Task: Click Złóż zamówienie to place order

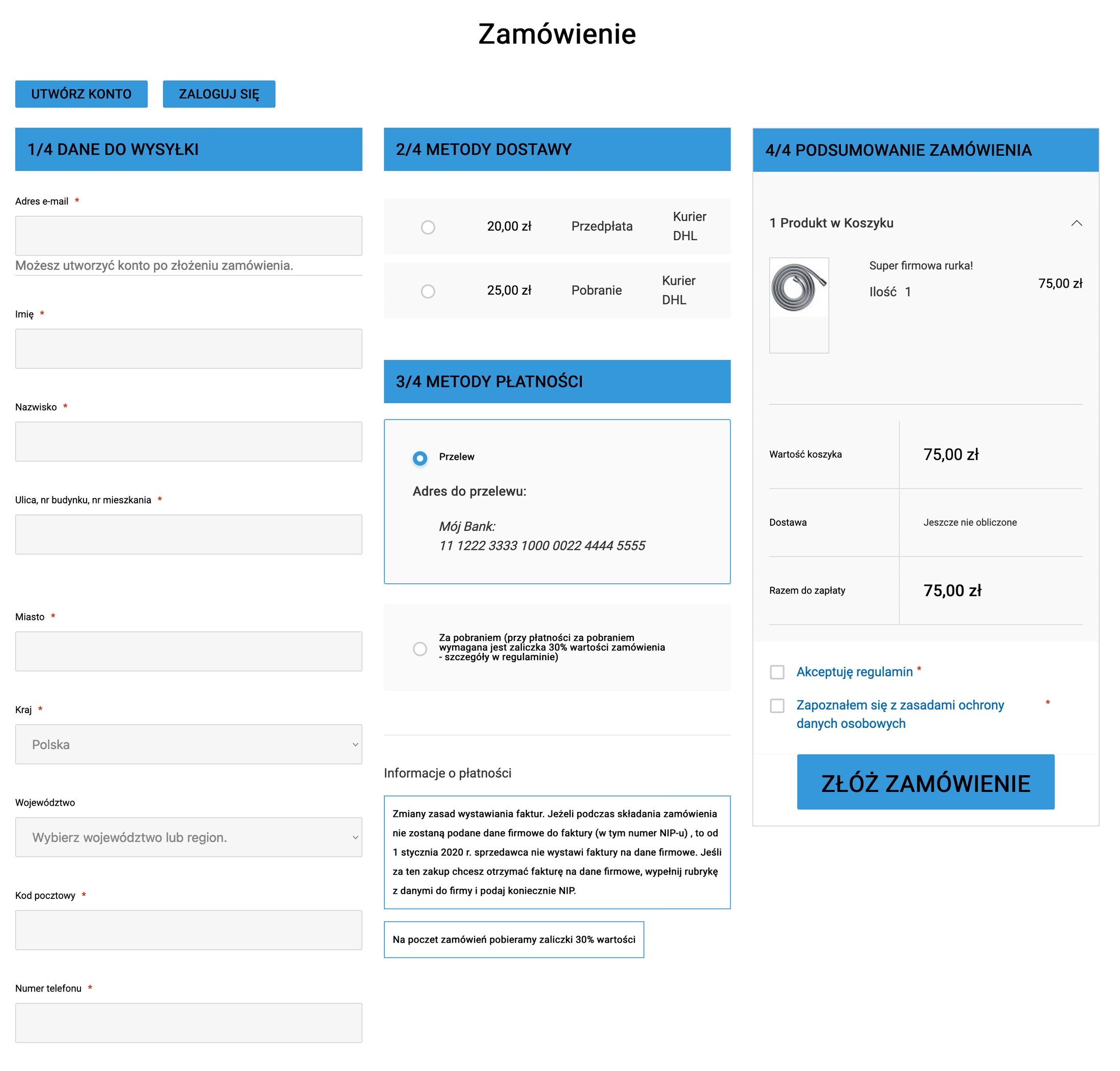Action: (925, 782)
